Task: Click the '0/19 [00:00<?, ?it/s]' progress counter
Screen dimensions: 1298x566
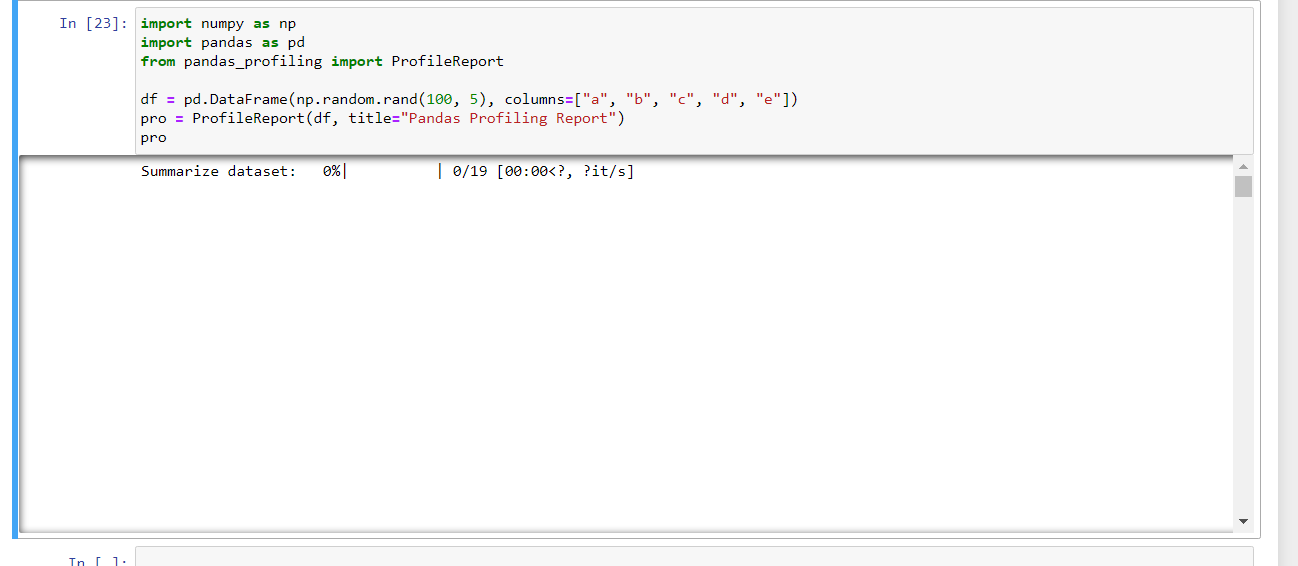Action: point(543,172)
